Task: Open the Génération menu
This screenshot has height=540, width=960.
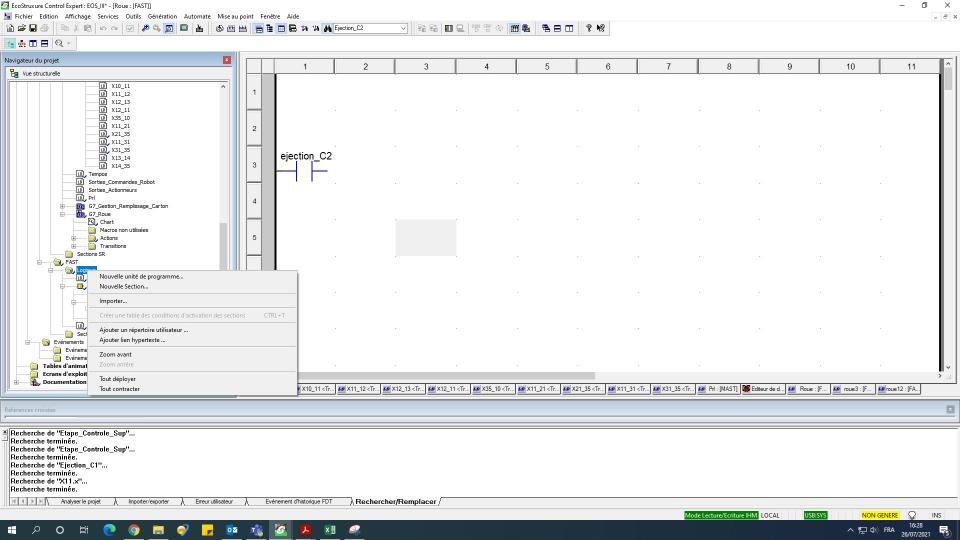Action: 162,16
